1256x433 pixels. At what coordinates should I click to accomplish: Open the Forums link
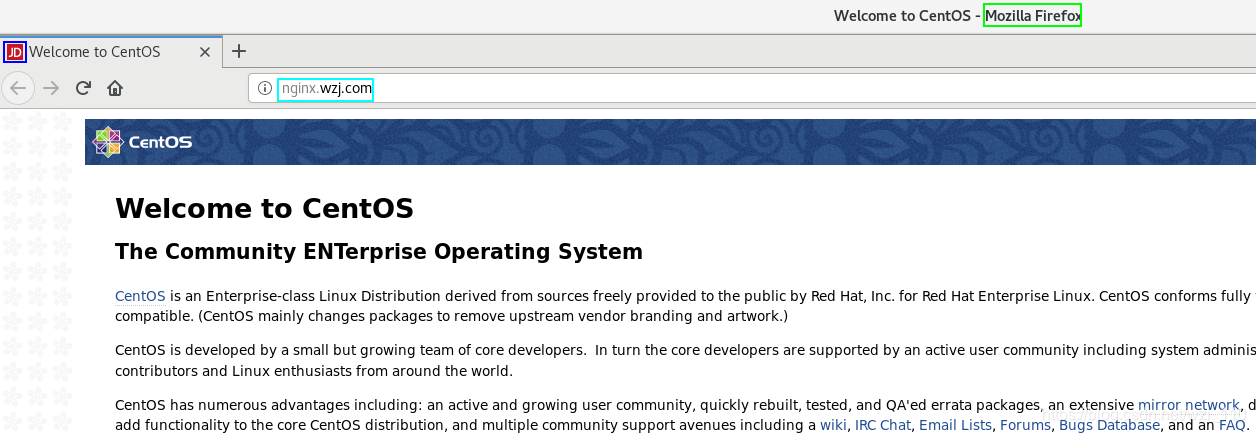1025,425
